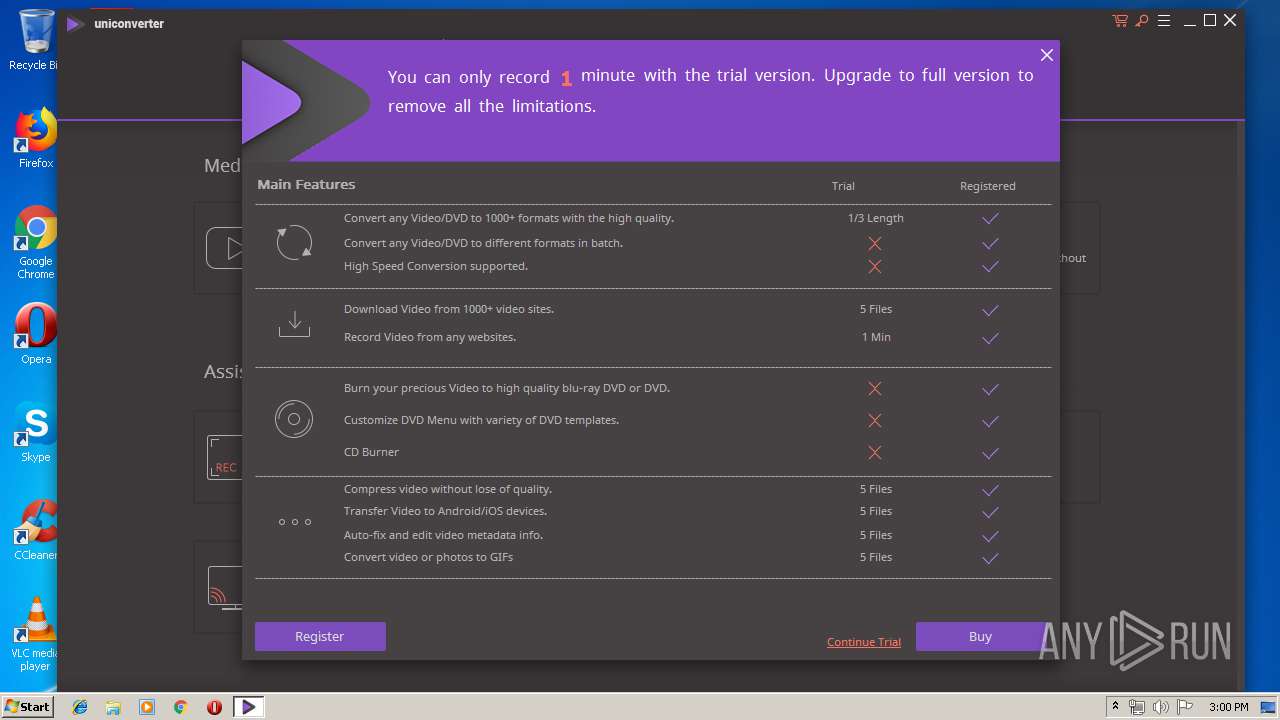The image size is (1280, 720).
Task: Click the network tray icon
Action: (1137, 707)
